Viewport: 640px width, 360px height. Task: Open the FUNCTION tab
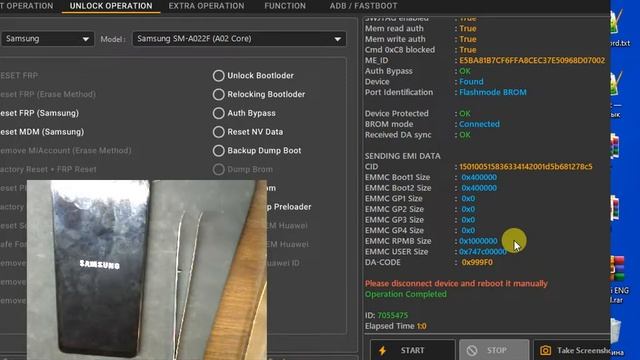pos(285,6)
